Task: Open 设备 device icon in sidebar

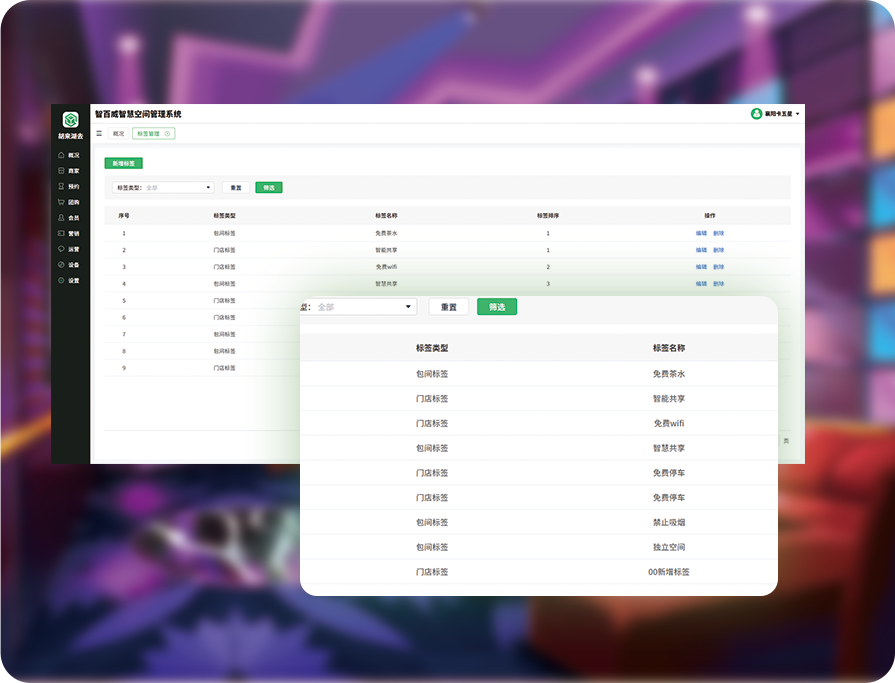Action: [61, 265]
